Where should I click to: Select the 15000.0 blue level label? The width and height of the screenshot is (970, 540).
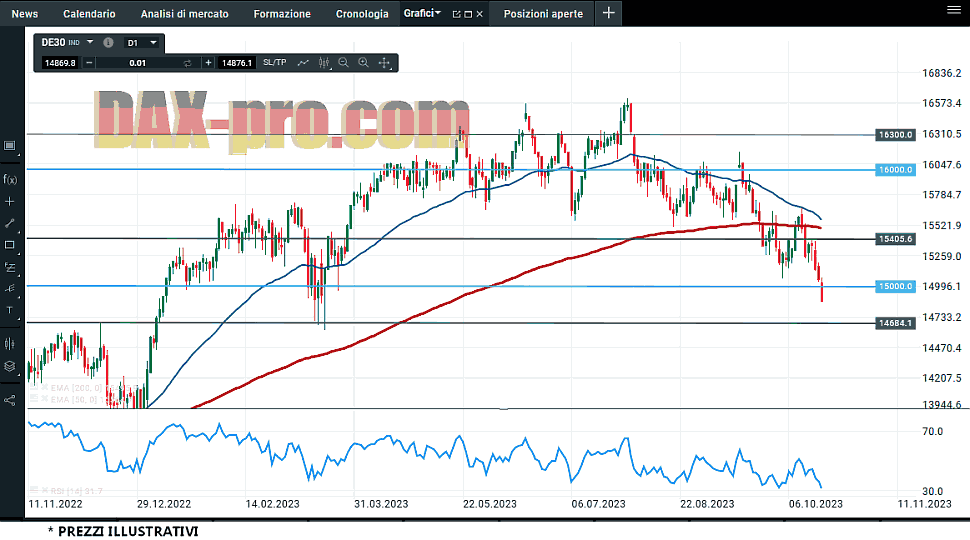pyautogui.click(x=895, y=286)
